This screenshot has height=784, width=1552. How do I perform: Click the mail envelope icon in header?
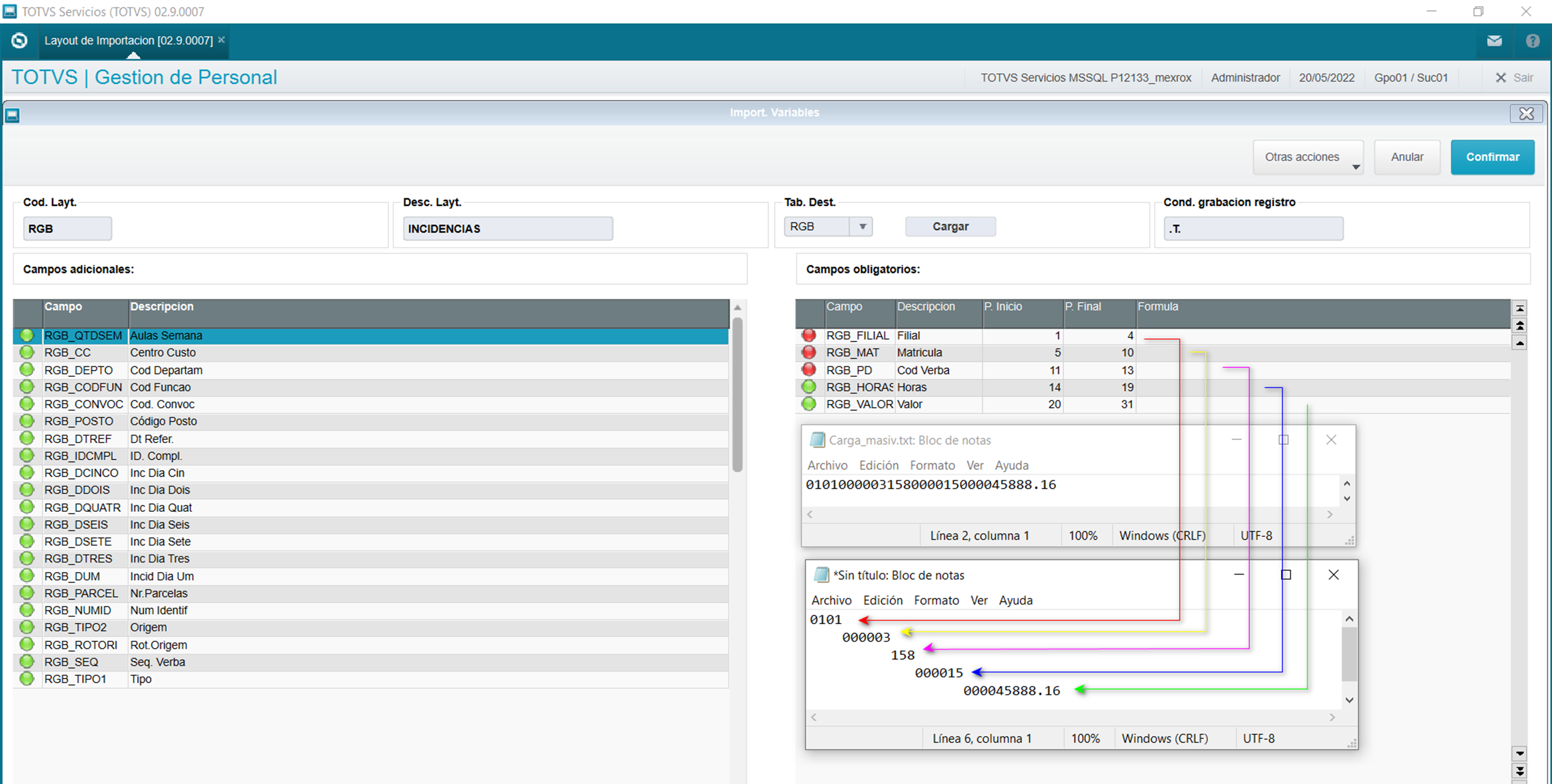[x=1494, y=41]
